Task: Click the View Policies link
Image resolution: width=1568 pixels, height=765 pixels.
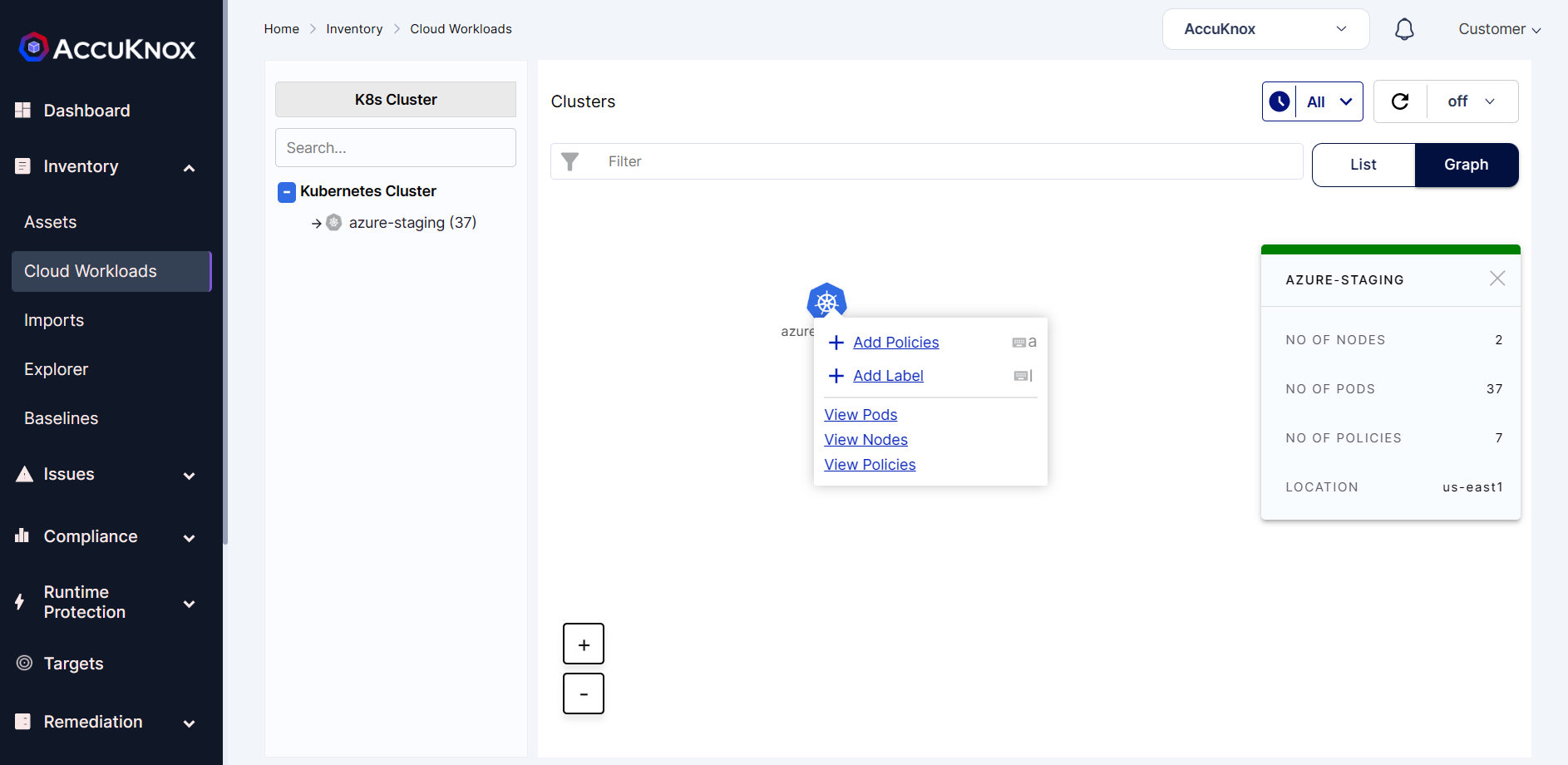Action: click(870, 465)
